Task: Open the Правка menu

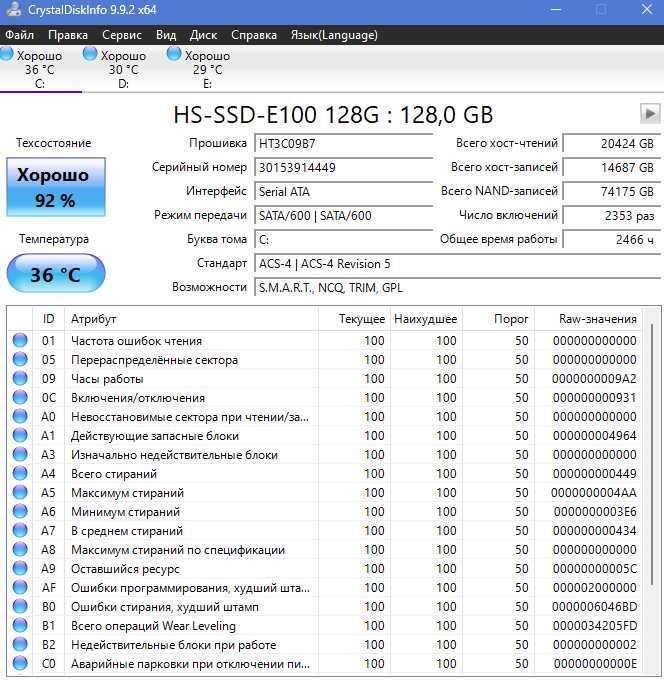Action: click(68, 35)
